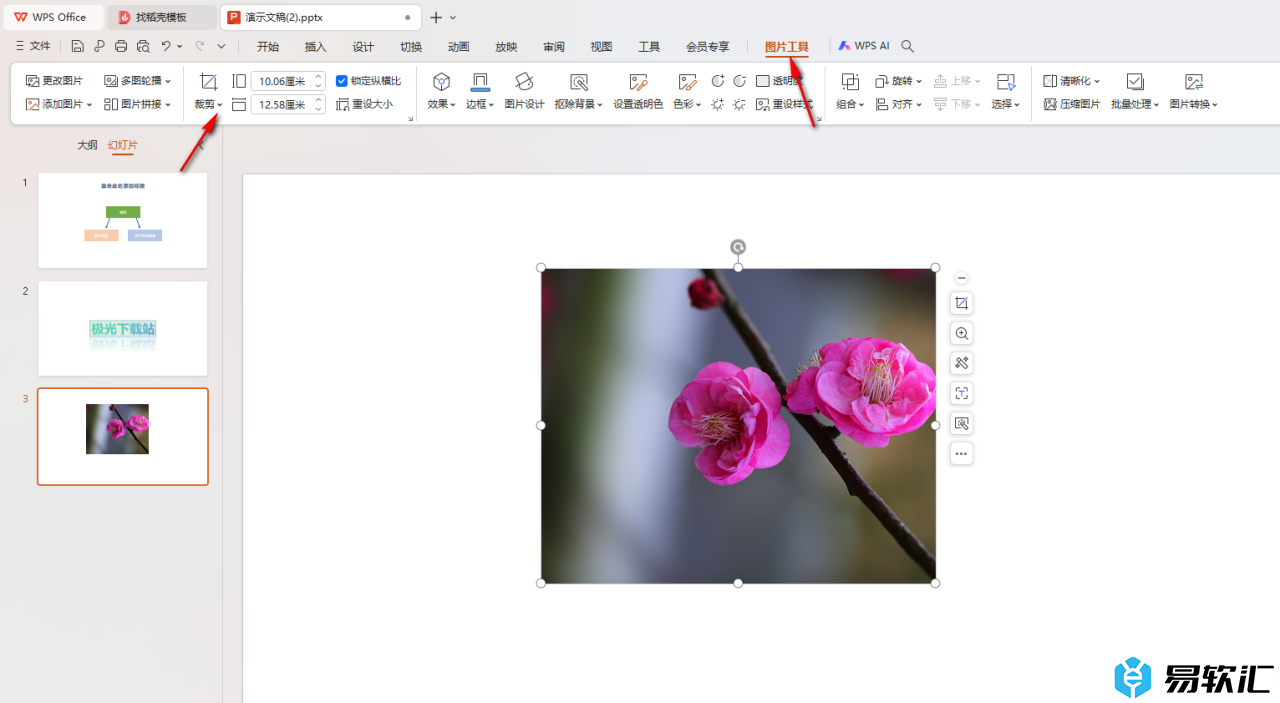Click the decrease contrast icon
The height and width of the screenshot is (703, 1280).
tap(740, 81)
